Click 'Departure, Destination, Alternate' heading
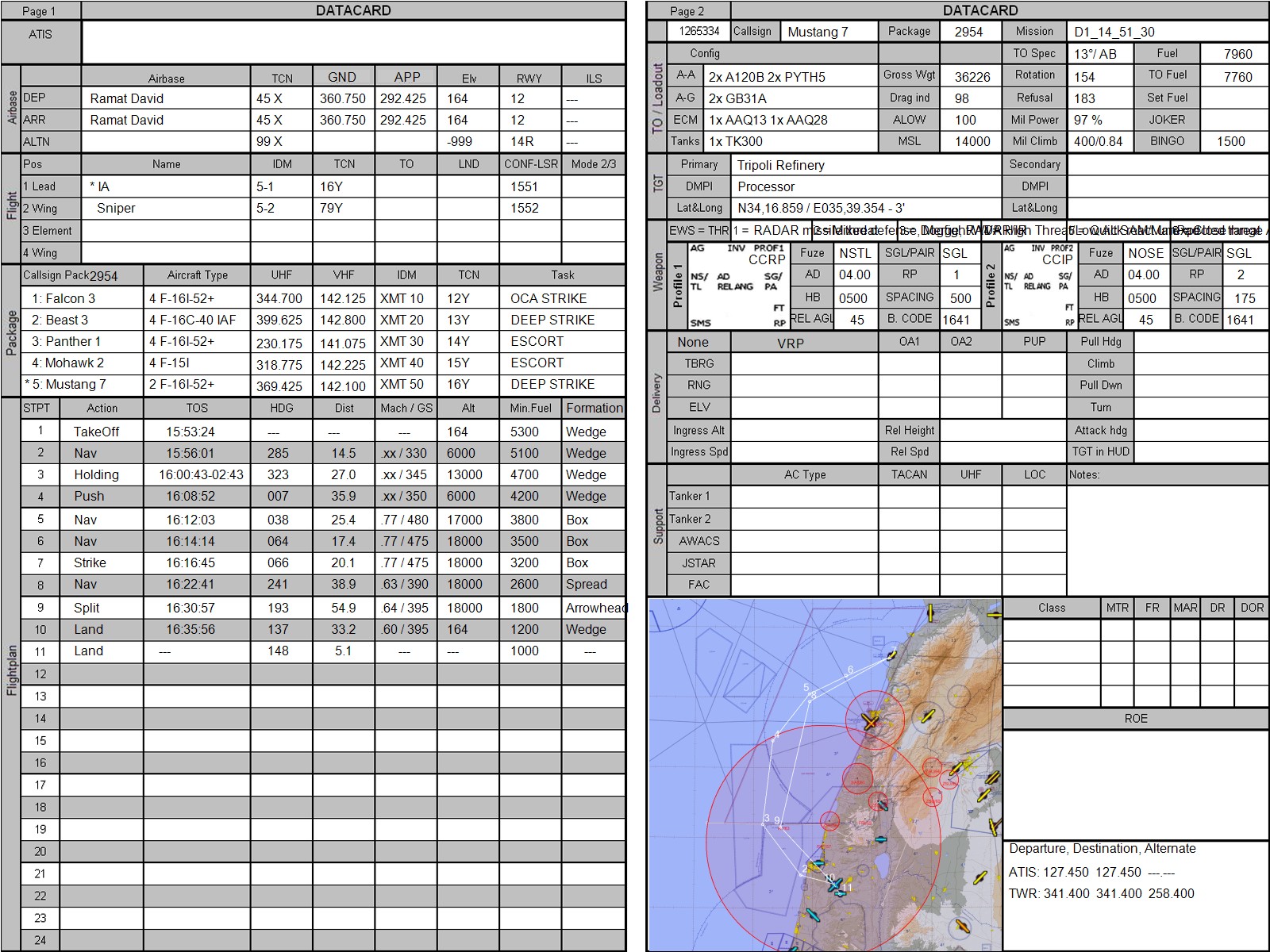This screenshot has height=952, width=1270. (x=1103, y=848)
